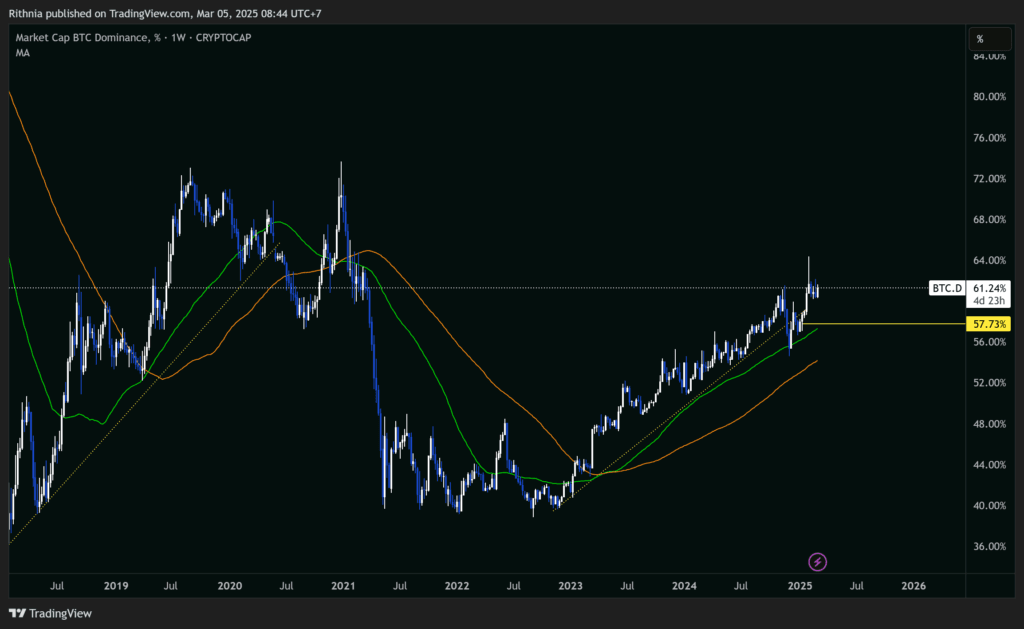Click the TradingView logo icon
The image size is (1024, 629).
pyautogui.click(x=17, y=612)
